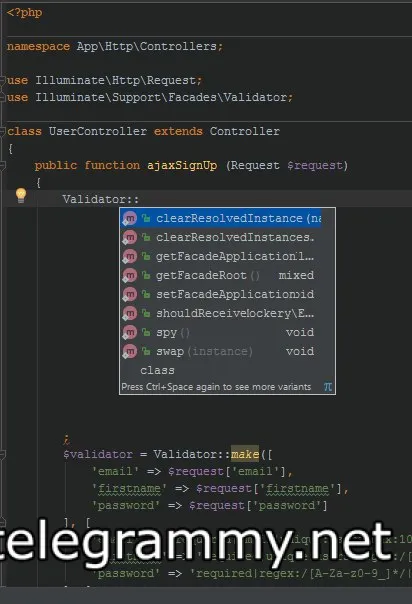The width and height of the screenshot is (412, 604).
Task: Click the 'Press Ctrl+Space again' hint text
Action: click(216, 387)
